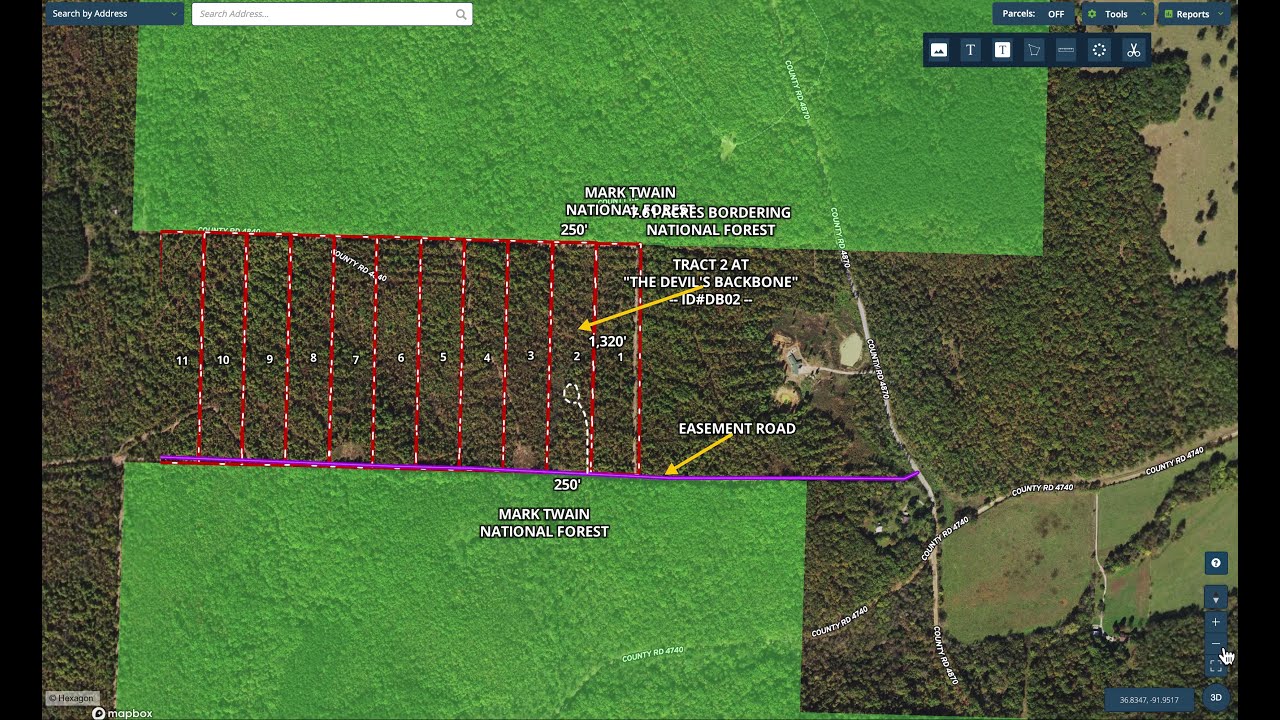1280x720 pixels.
Task: Zoom out with the minus button
Action: click(1216, 645)
